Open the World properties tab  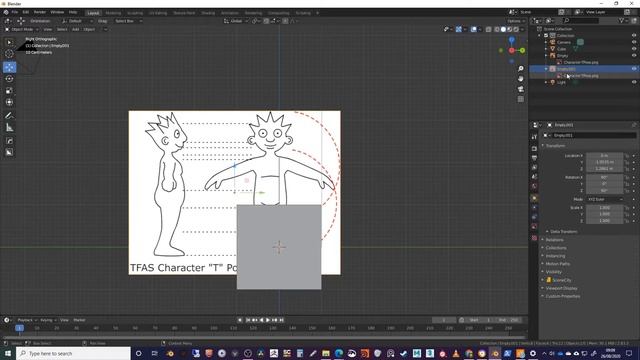pos(534,186)
